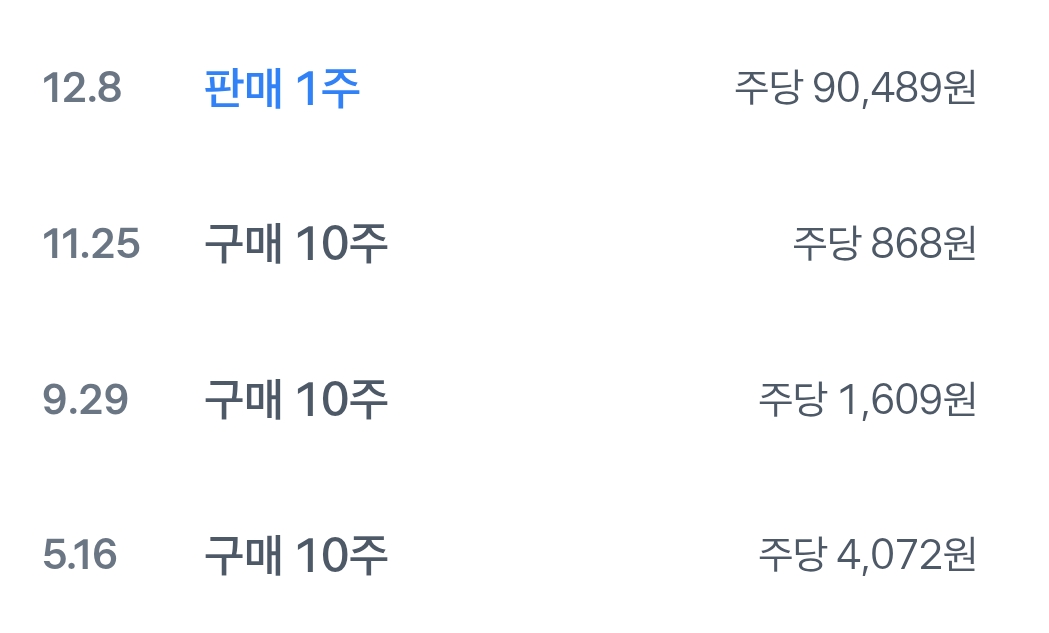Click the 5.16 date entry
The width and height of the screenshot is (1049, 633).
[80, 555]
